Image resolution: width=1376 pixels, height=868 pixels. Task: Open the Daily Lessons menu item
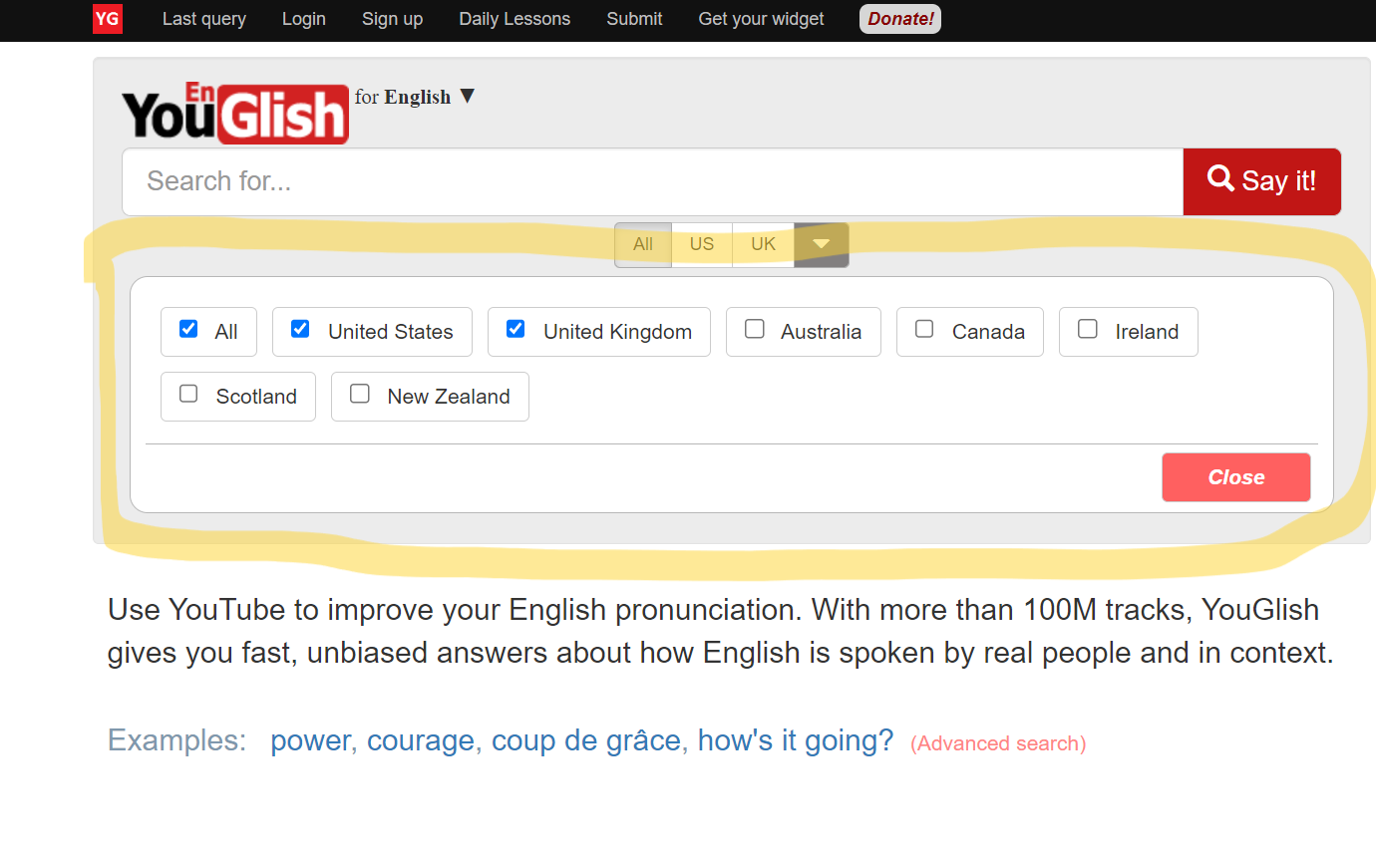(x=514, y=18)
